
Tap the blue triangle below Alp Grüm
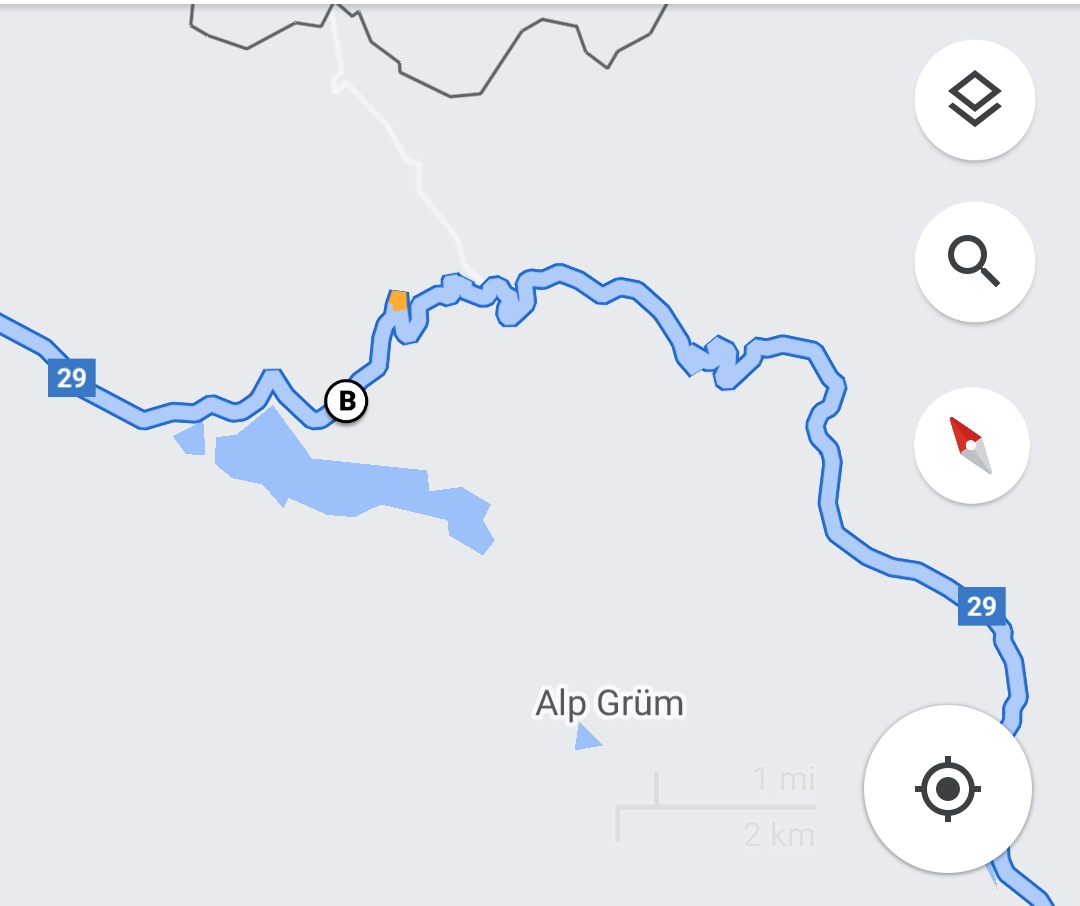tap(587, 737)
